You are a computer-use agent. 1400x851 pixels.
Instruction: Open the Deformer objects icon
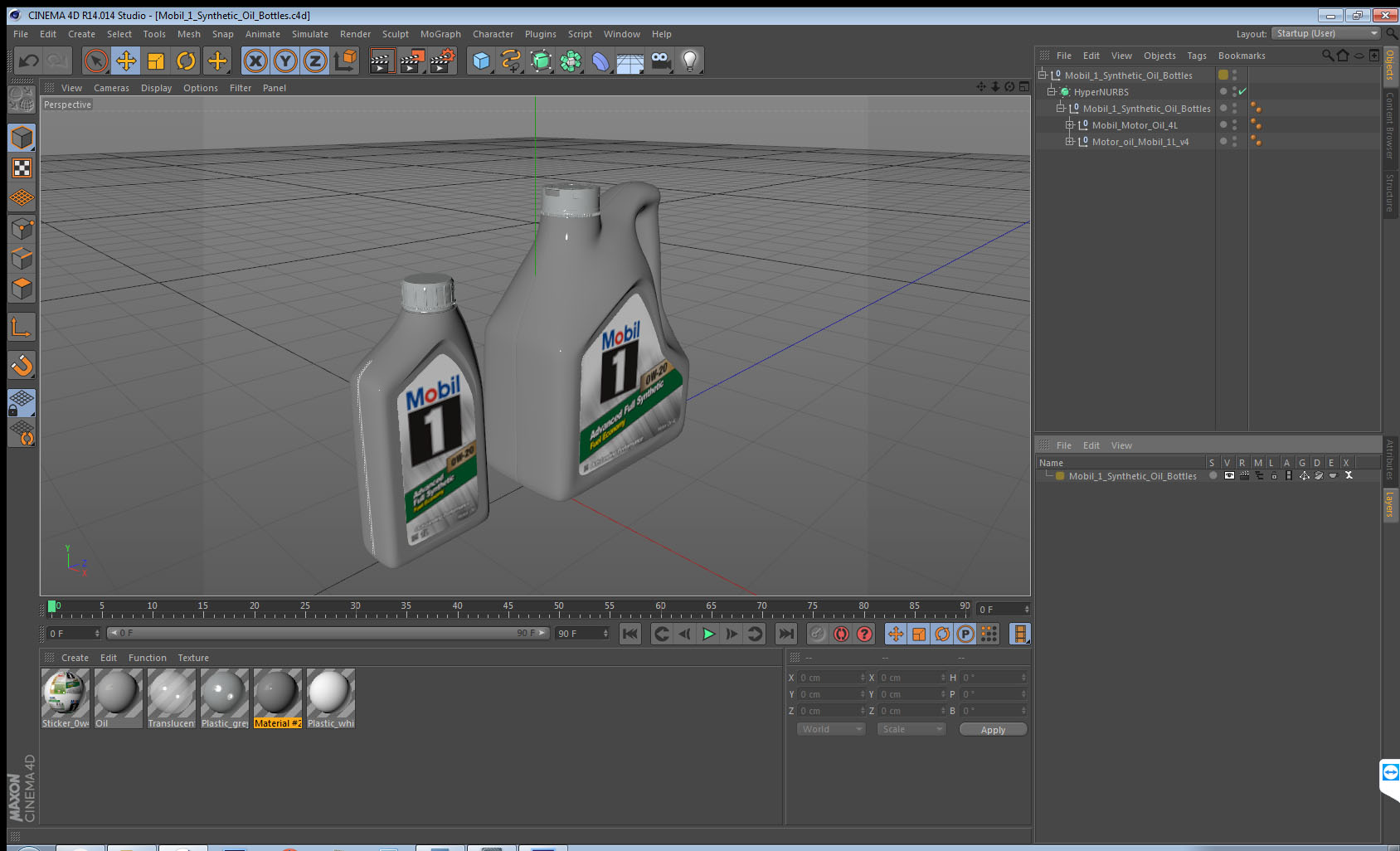point(600,61)
